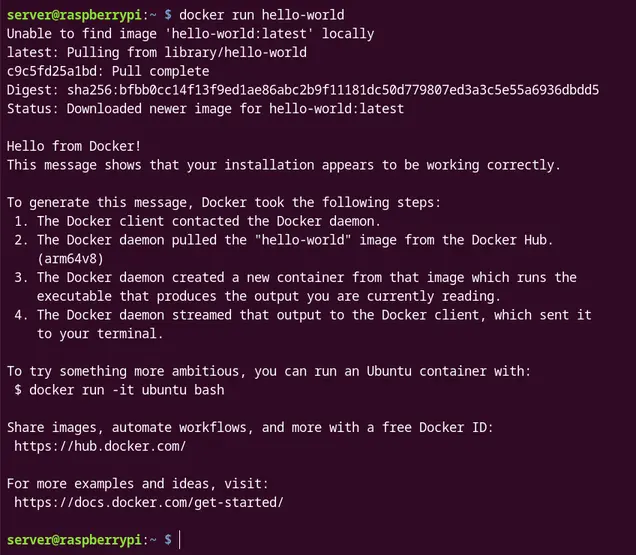Screen dimensions: 636x555
Task: Click the 'latest: Pulling from library/hello-world' line
Action: [157, 52]
